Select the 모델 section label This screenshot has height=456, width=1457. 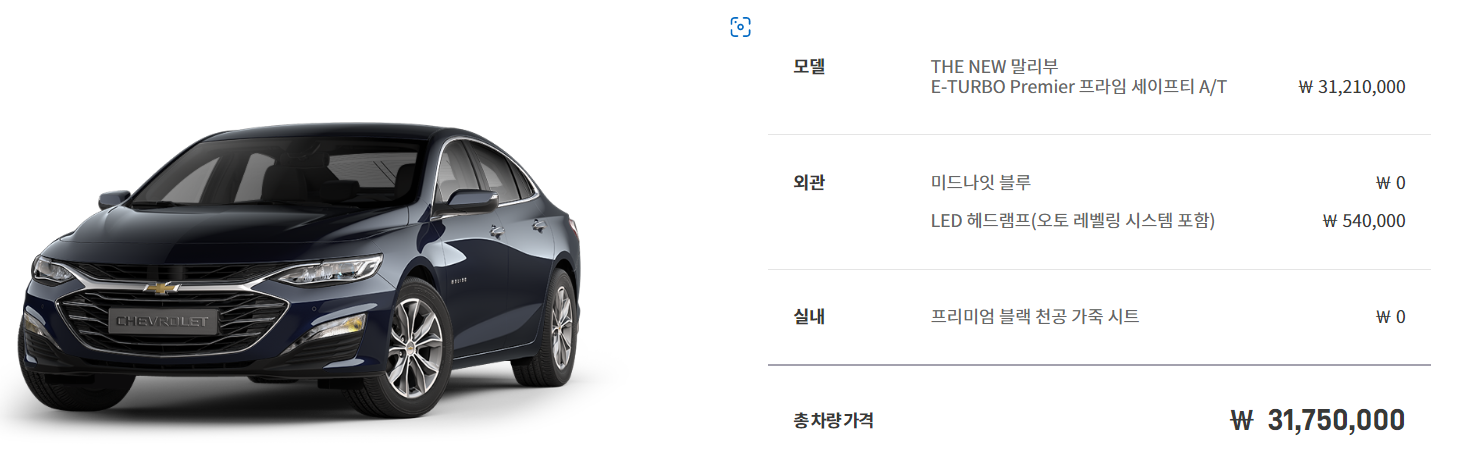809,67
